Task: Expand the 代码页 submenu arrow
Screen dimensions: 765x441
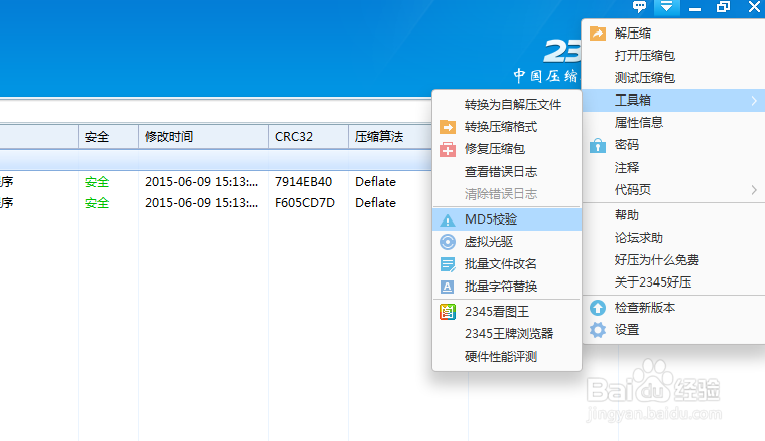Action: (754, 190)
